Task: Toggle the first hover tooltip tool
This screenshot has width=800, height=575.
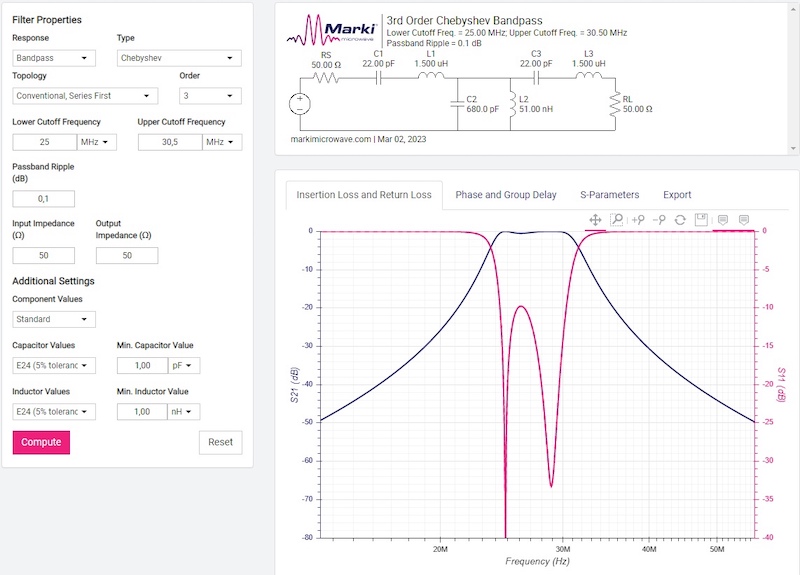Action: [x=723, y=219]
